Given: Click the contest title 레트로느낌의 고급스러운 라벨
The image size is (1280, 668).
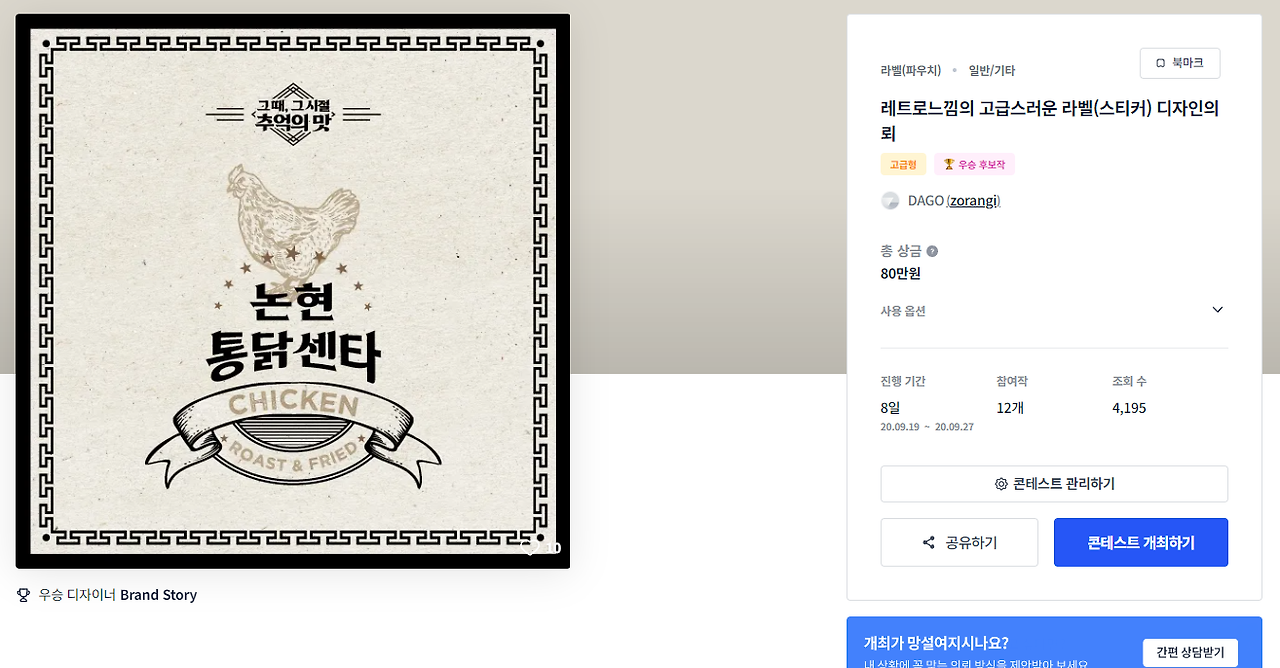Looking at the screenshot, I should pos(1050,120).
